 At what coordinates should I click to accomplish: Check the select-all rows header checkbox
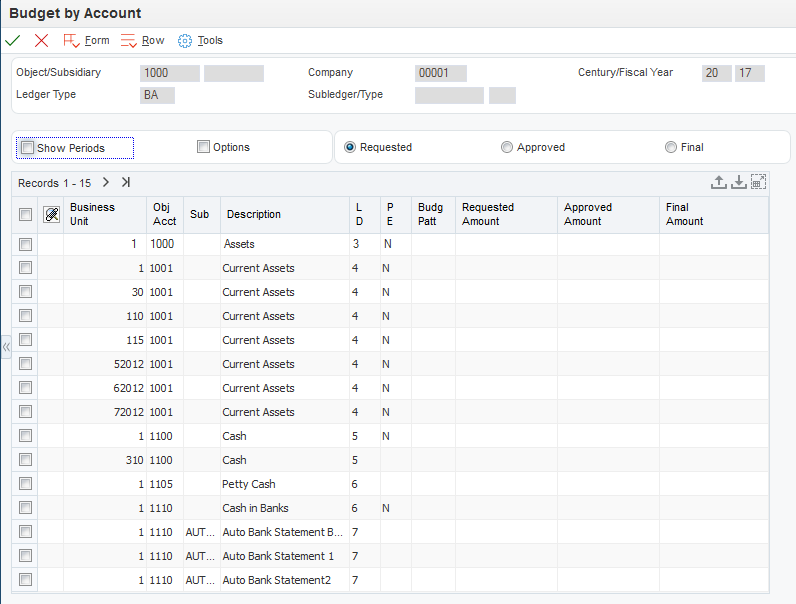25,214
